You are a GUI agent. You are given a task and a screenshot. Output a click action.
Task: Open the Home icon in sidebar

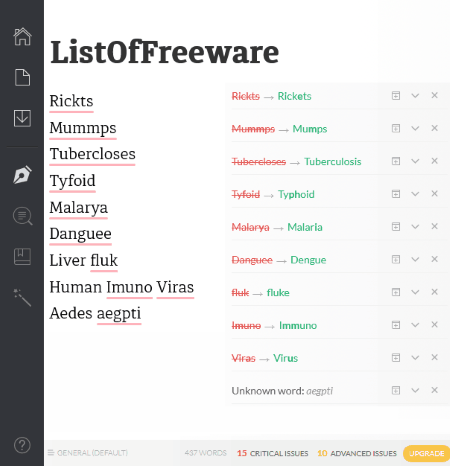(22, 36)
